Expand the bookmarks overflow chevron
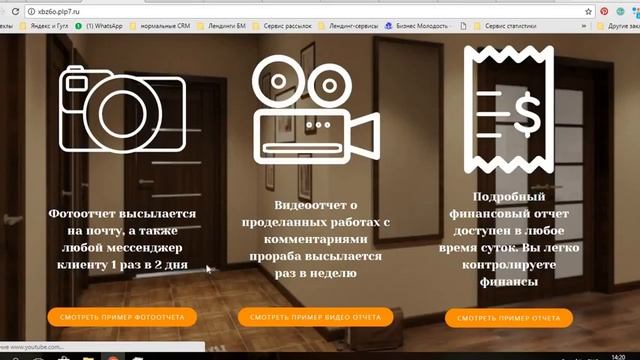Viewport: 640px width, 360px height. coord(584,26)
